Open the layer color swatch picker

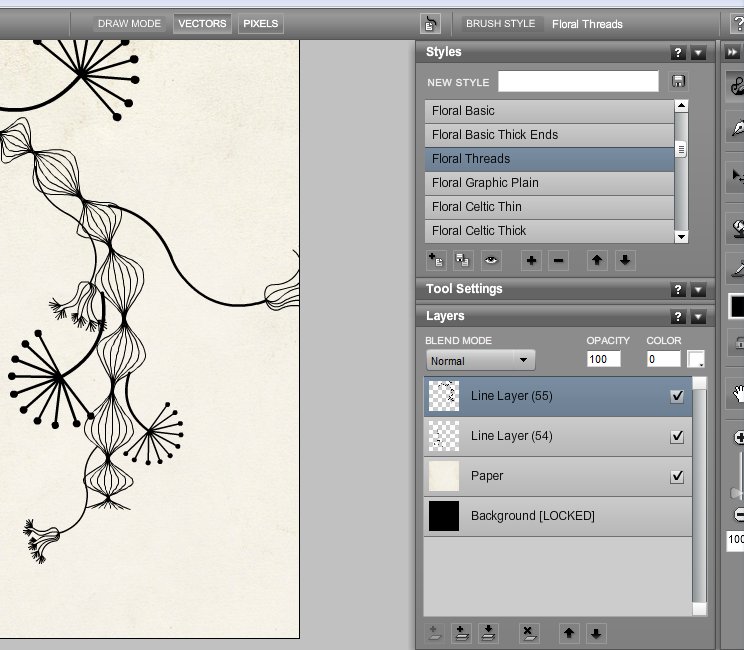point(696,359)
